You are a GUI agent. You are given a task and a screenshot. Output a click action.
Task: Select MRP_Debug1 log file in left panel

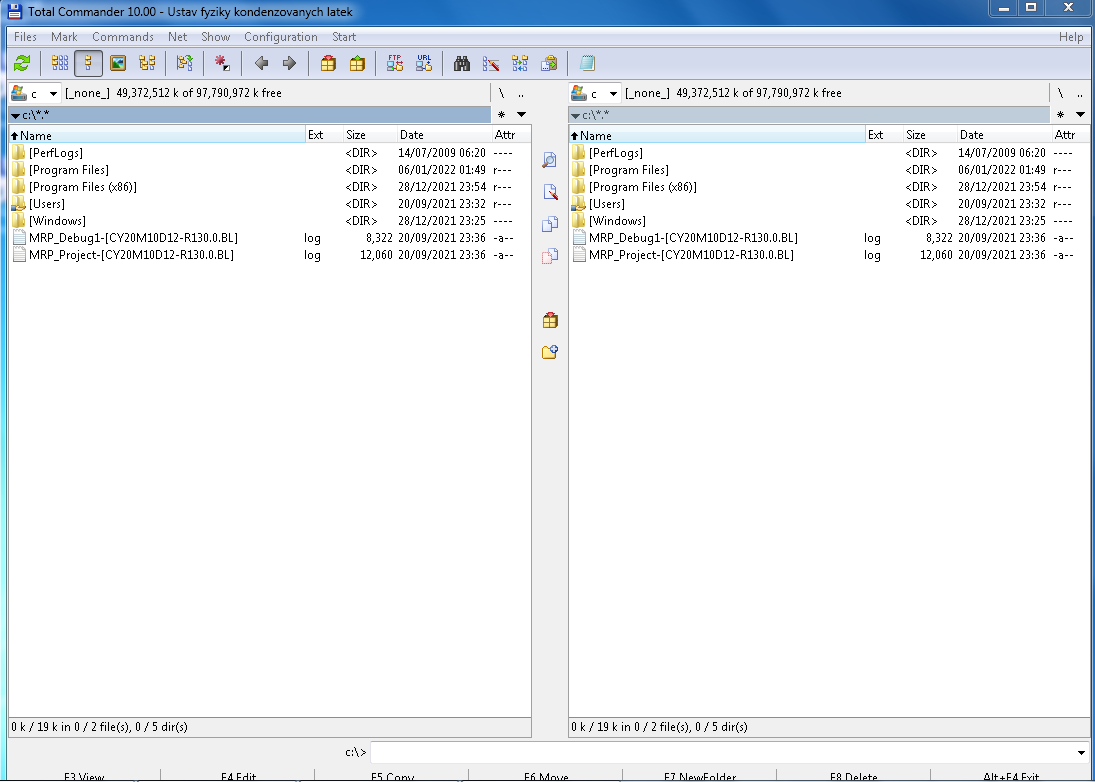270,237
